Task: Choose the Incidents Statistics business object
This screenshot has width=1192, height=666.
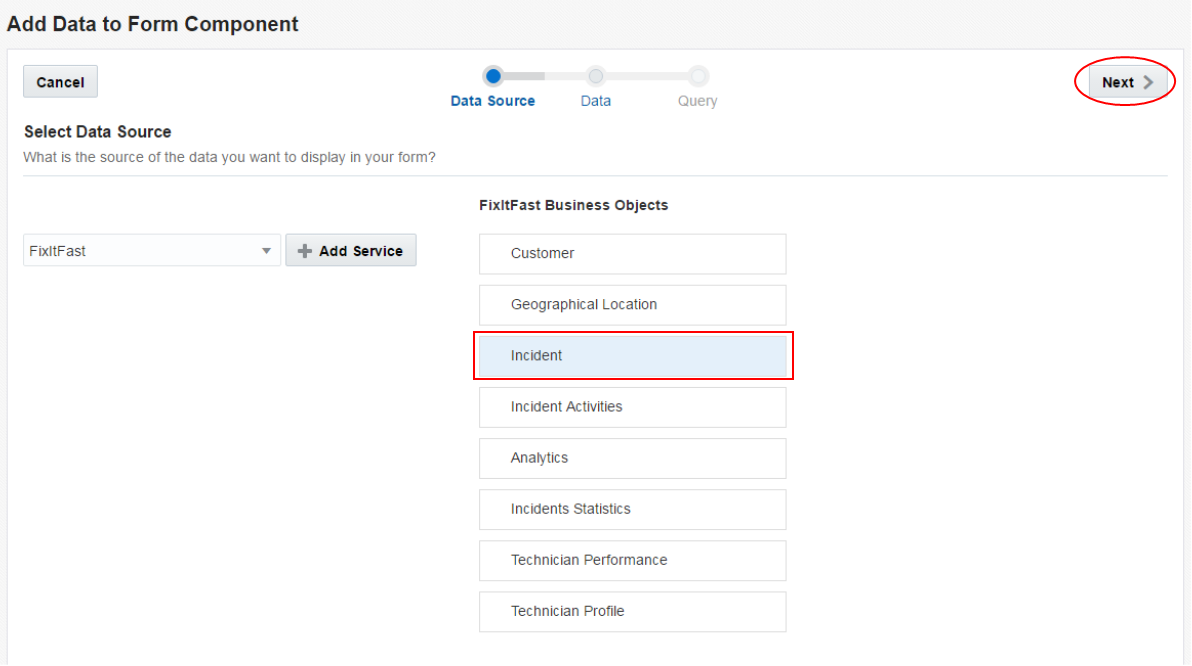Action: click(632, 509)
